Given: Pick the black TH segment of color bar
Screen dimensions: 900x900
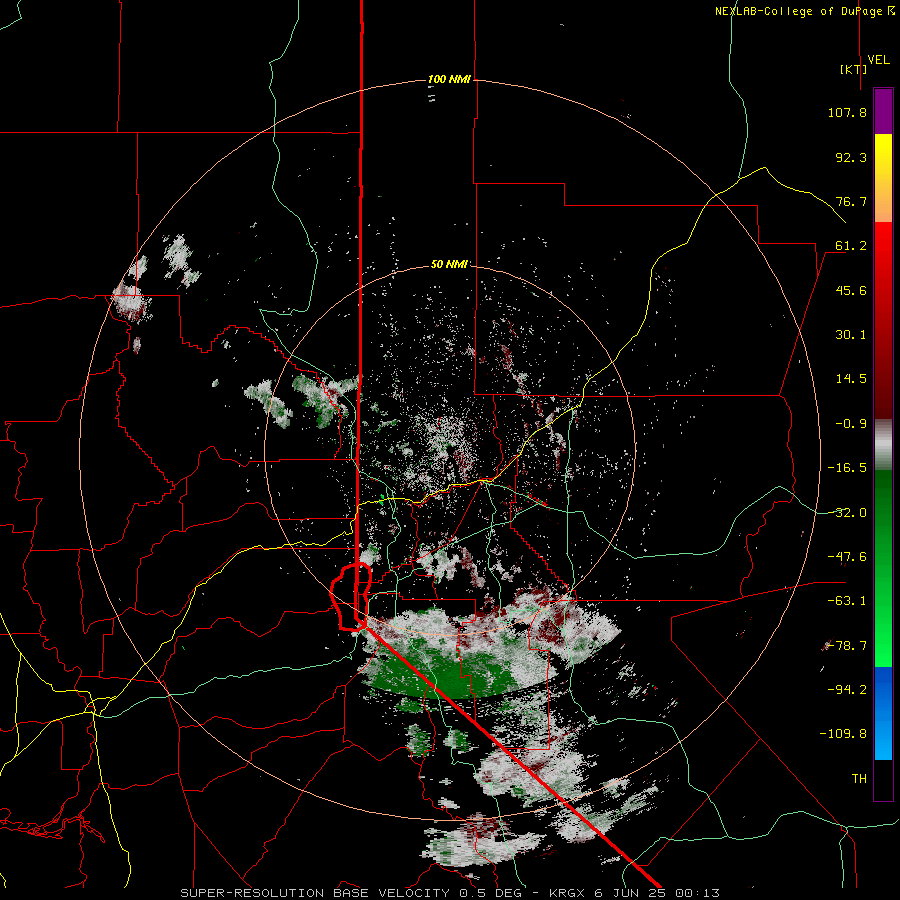Looking at the screenshot, I should [x=883, y=779].
